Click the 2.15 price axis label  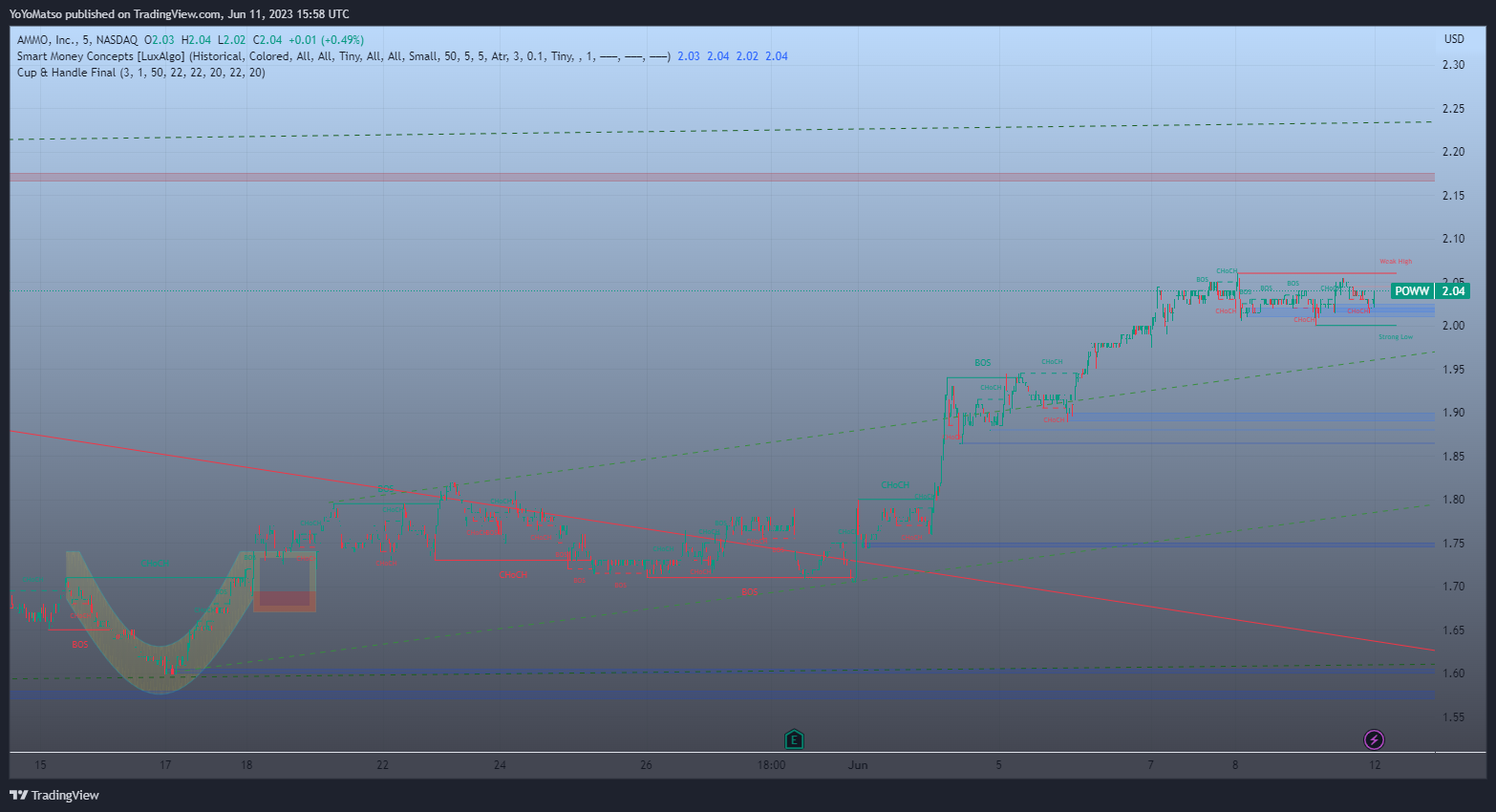(1453, 196)
